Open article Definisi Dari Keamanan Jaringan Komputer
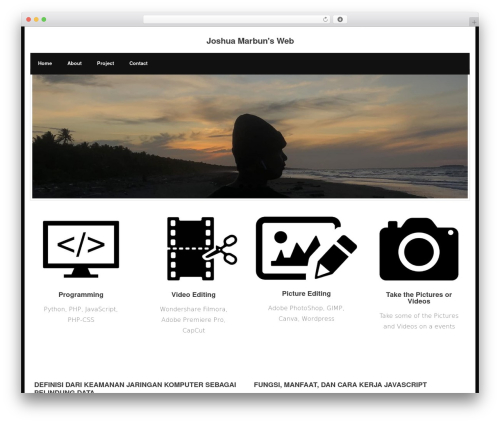 [135, 388]
